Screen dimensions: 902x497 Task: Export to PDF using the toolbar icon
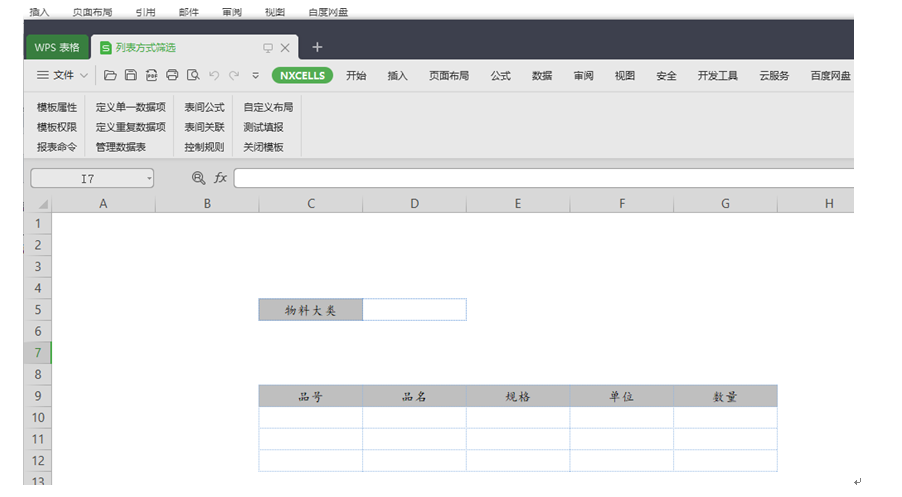coord(151,75)
